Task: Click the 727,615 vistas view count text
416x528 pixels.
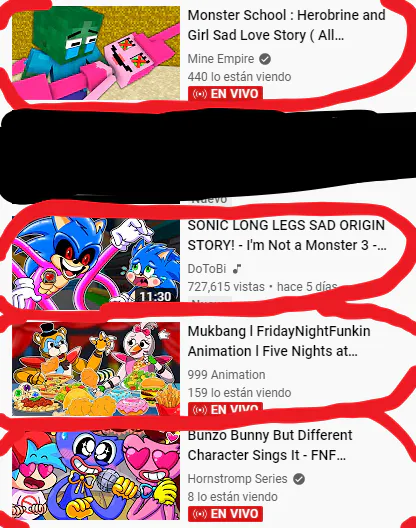Action: click(x=226, y=287)
